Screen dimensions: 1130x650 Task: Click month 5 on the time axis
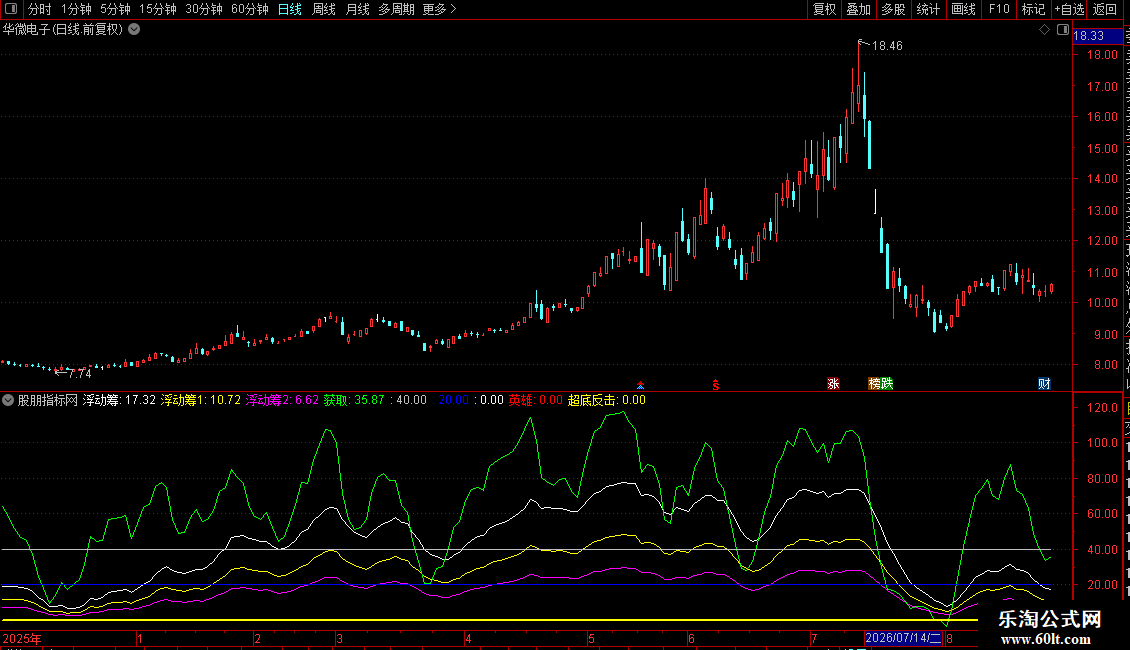592,639
